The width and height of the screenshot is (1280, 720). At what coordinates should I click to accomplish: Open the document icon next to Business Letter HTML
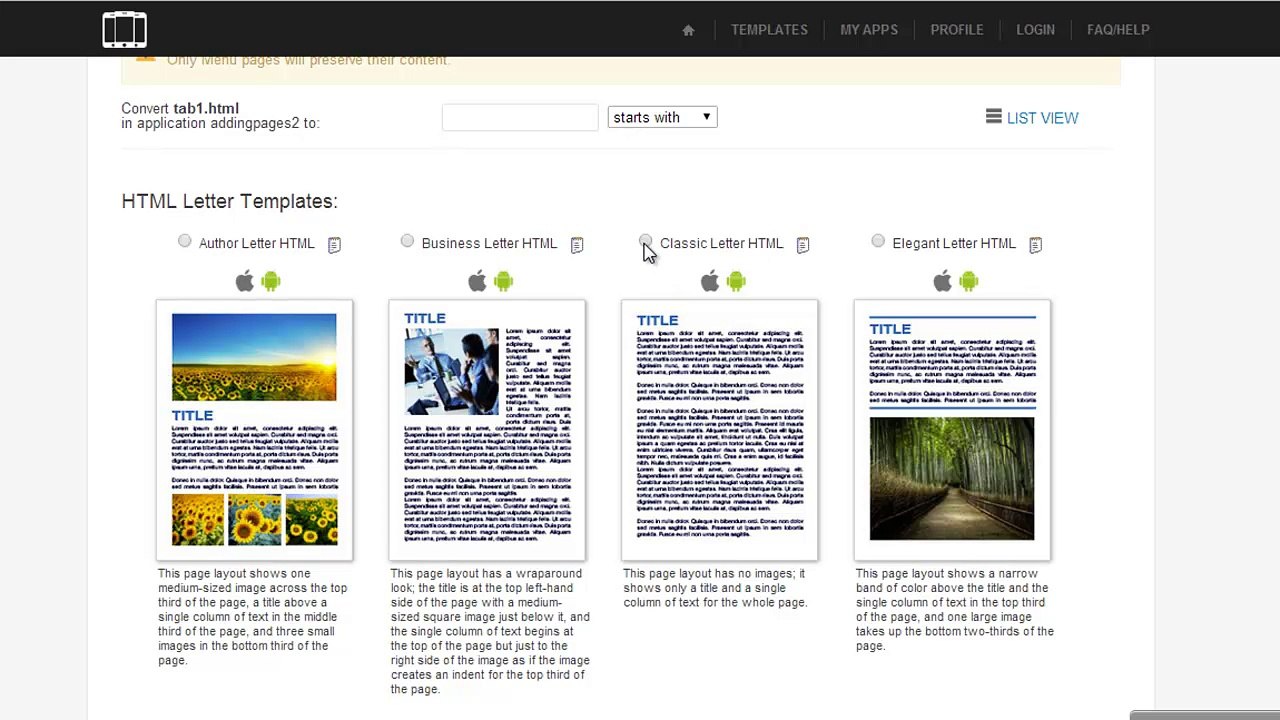point(577,244)
